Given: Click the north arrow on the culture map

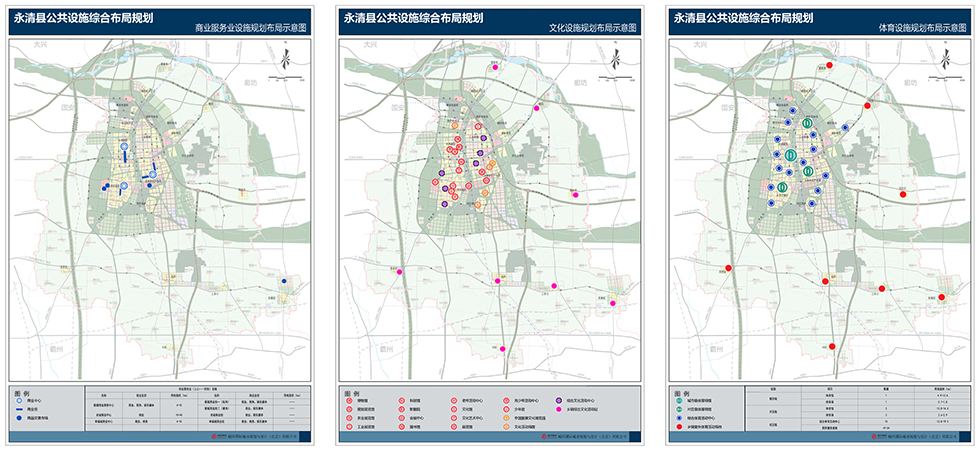Looking at the screenshot, I should 614,60.
